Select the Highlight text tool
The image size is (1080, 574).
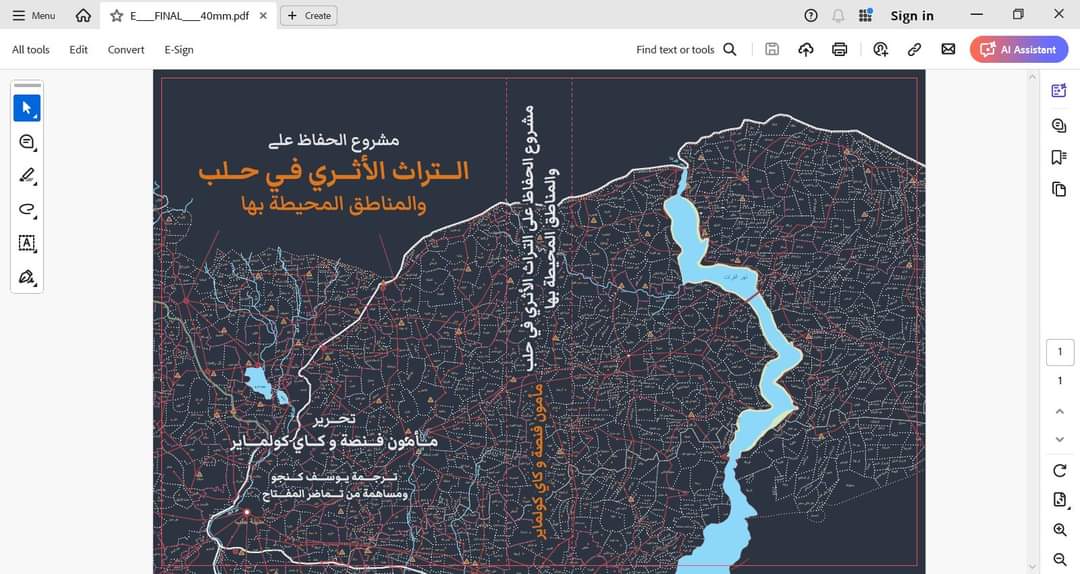coord(27,176)
